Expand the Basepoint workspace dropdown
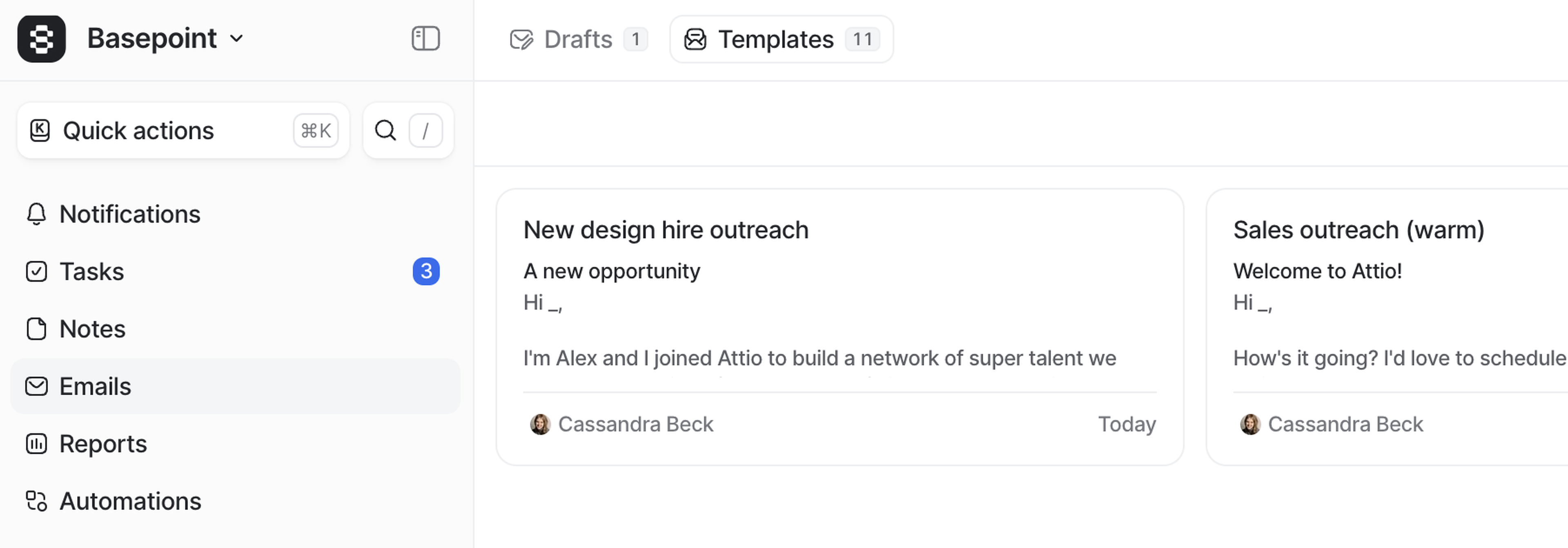1568x548 pixels. 236,39
